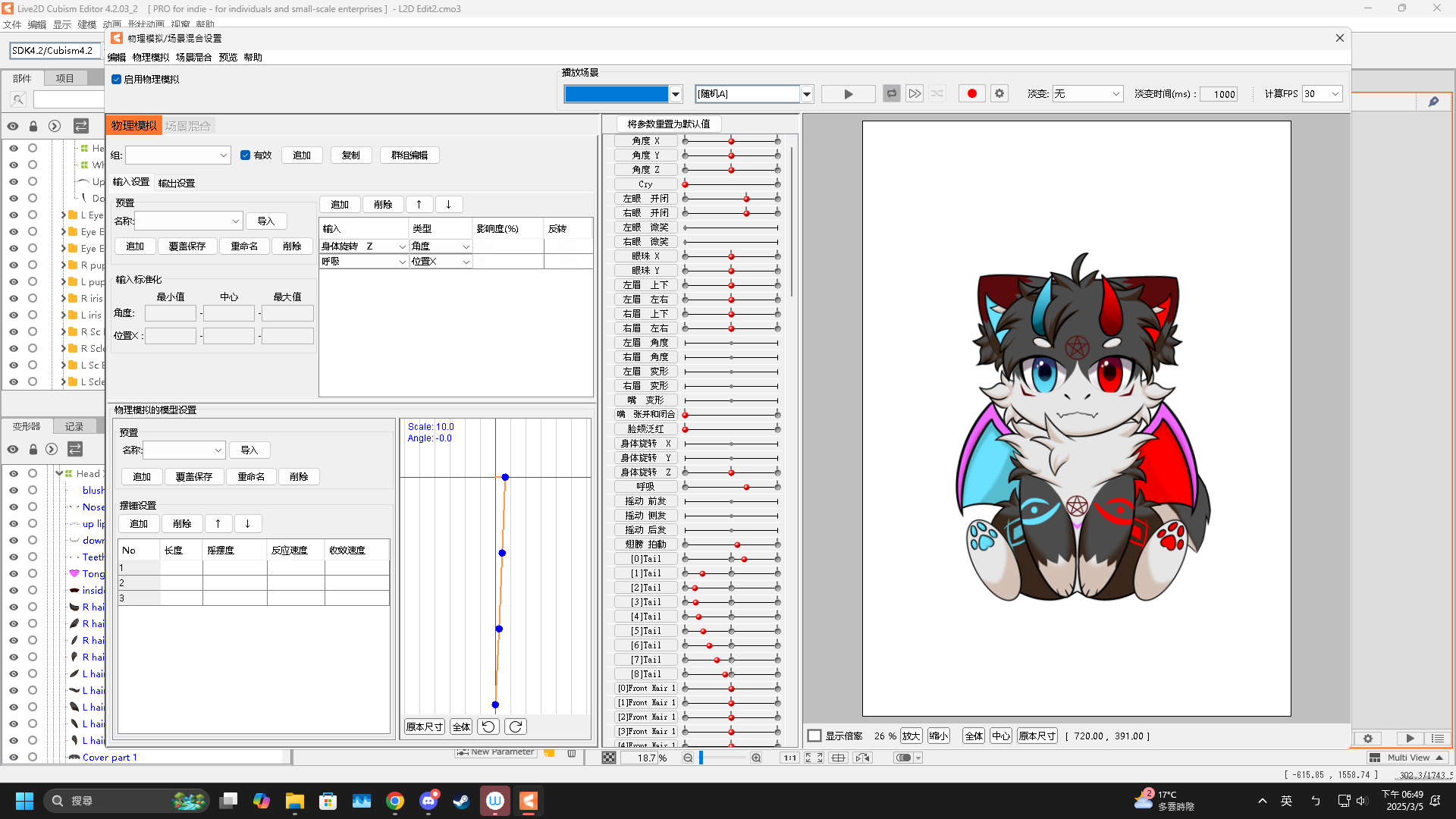Open the 物理模拟 menu
This screenshot has width=1456, height=819.
click(x=150, y=57)
